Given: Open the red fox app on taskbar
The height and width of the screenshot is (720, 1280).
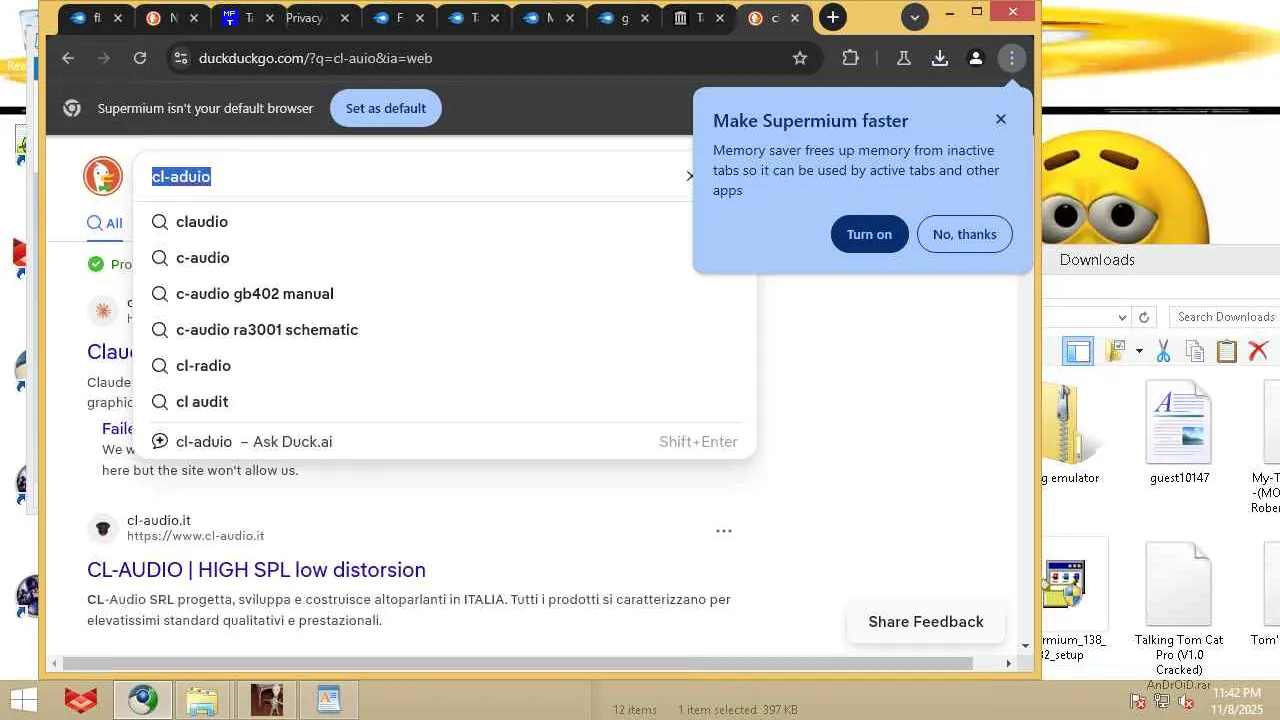Looking at the screenshot, I should 81,700.
